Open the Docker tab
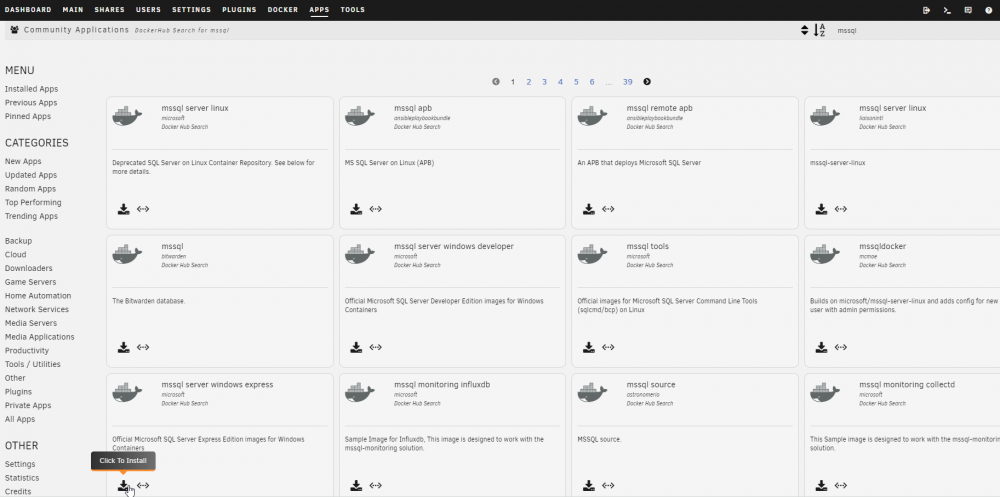This screenshot has height=497, width=1000. click(283, 10)
